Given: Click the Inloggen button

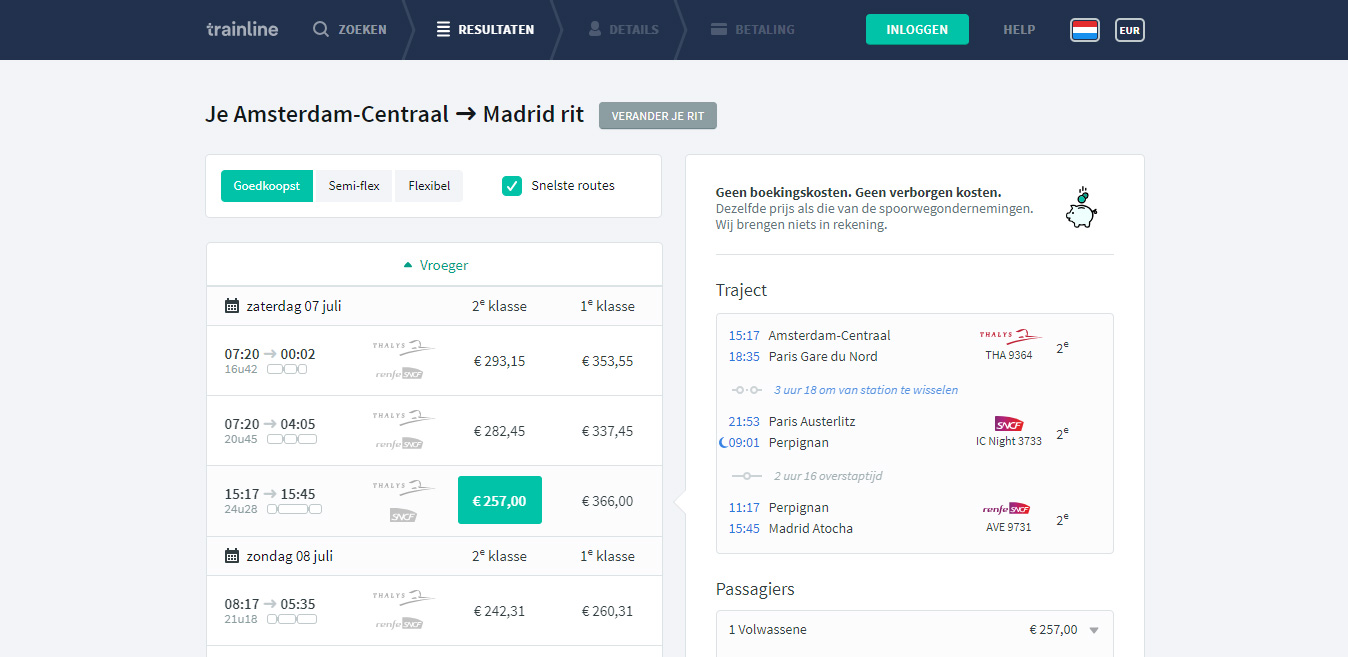Looking at the screenshot, I should tap(917, 30).
